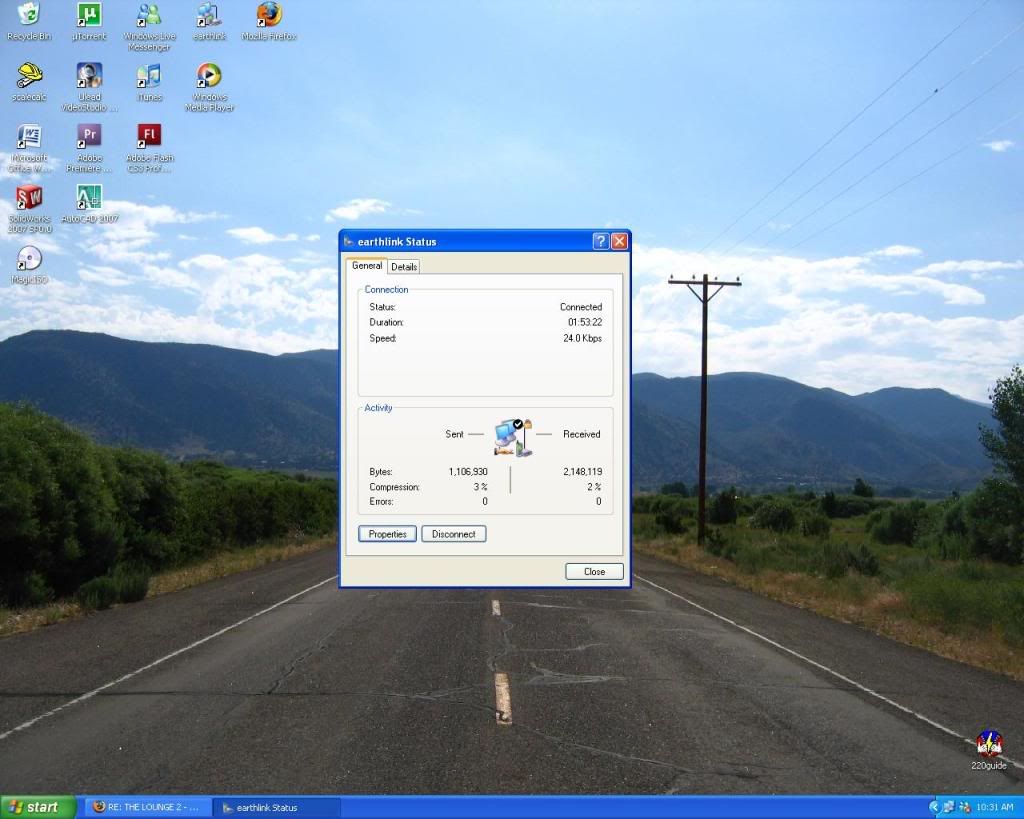This screenshot has height=819, width=1024.
Task: Click the 220guide desktop icon
Action: [989, 745]
